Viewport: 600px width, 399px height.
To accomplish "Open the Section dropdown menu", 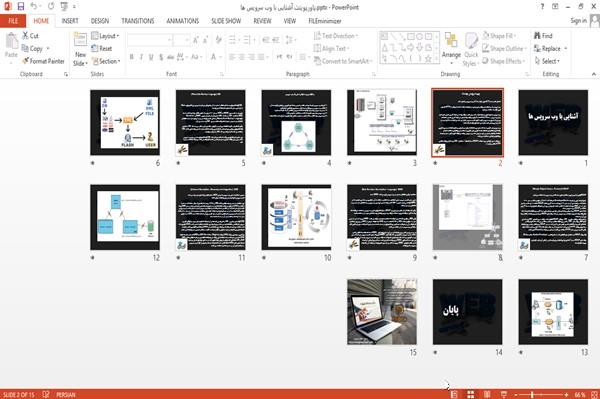I will [x=106, y=61].
